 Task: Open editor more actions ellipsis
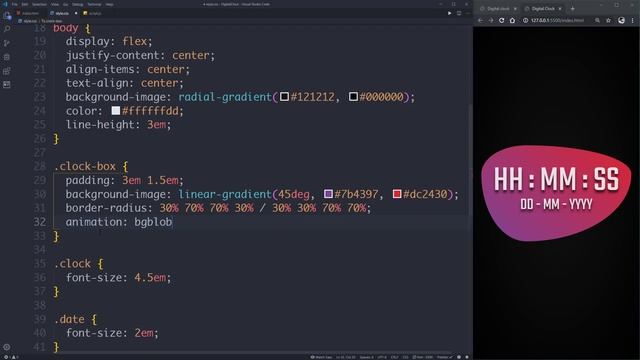(x=467, y=13)
